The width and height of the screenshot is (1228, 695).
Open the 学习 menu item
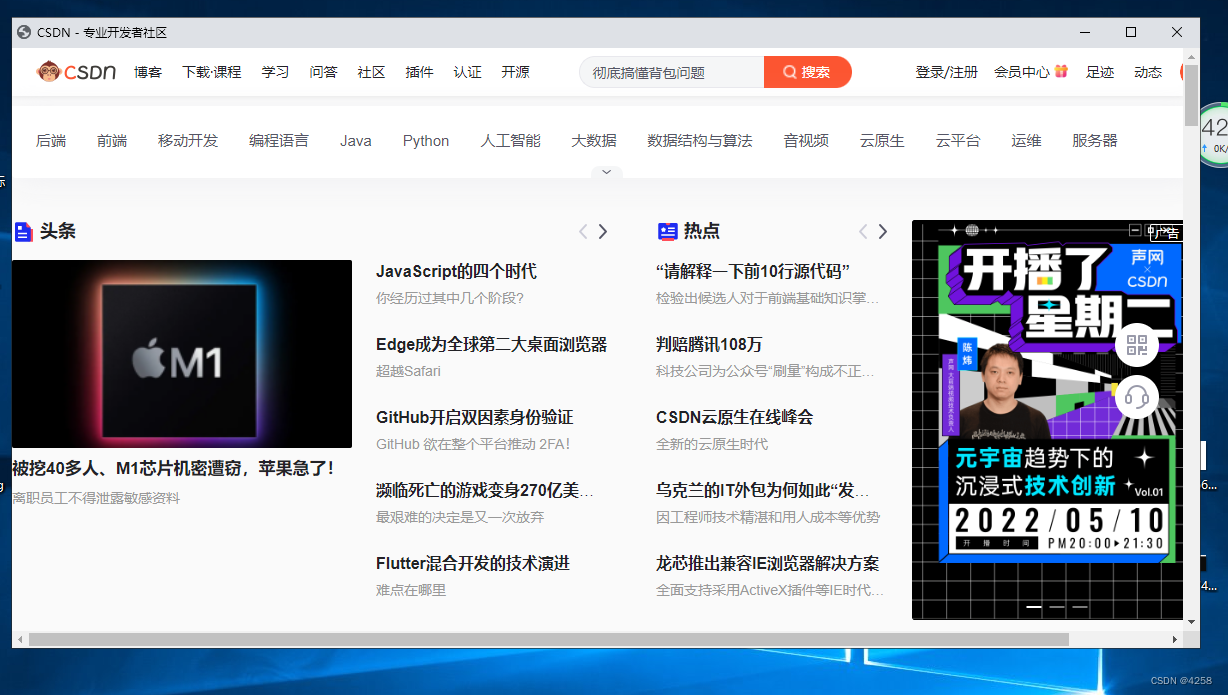(x=275, y=72)
